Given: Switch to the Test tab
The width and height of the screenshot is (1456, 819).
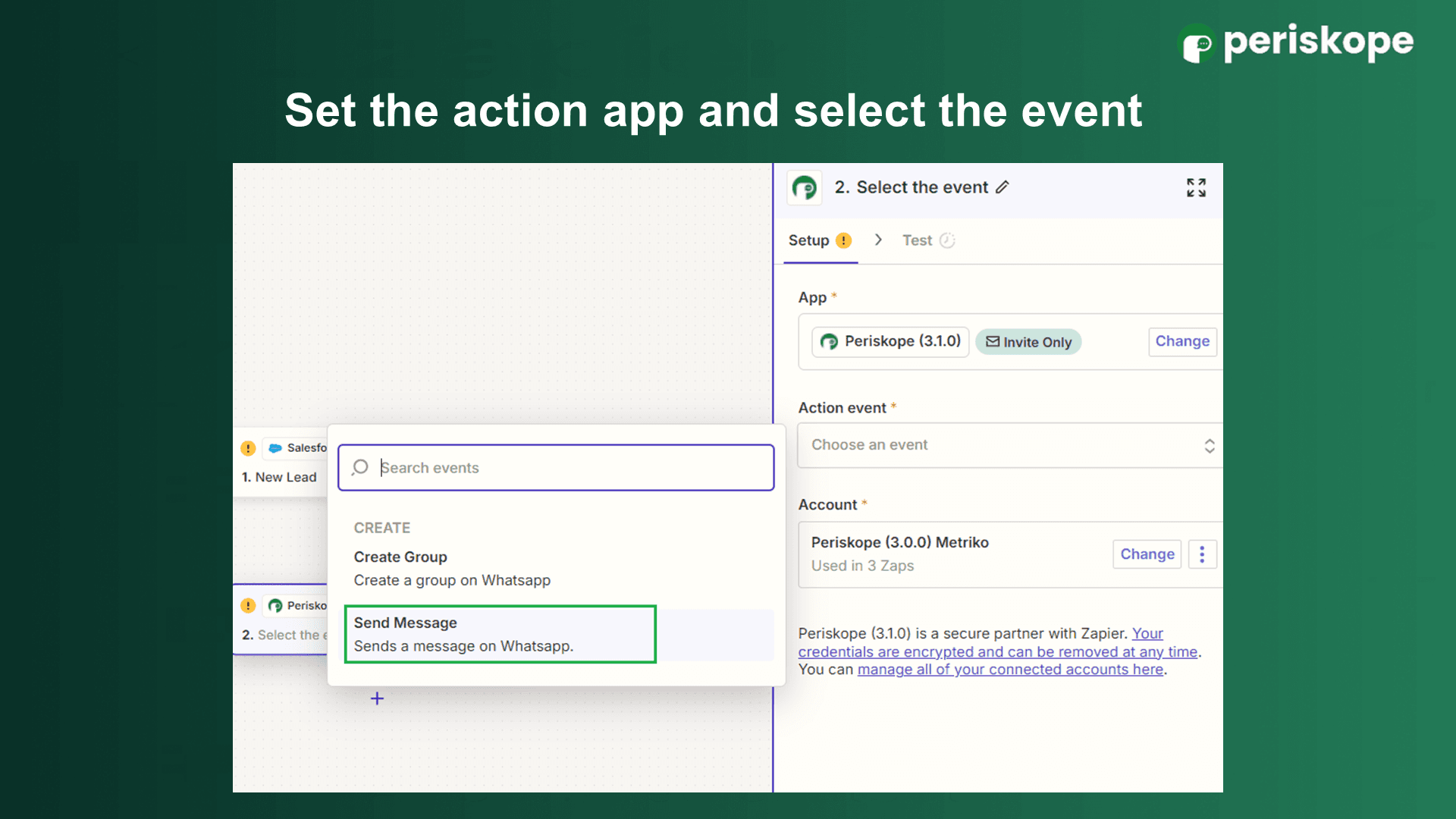Looking at the screenshot, I should (x=917, y=240).
